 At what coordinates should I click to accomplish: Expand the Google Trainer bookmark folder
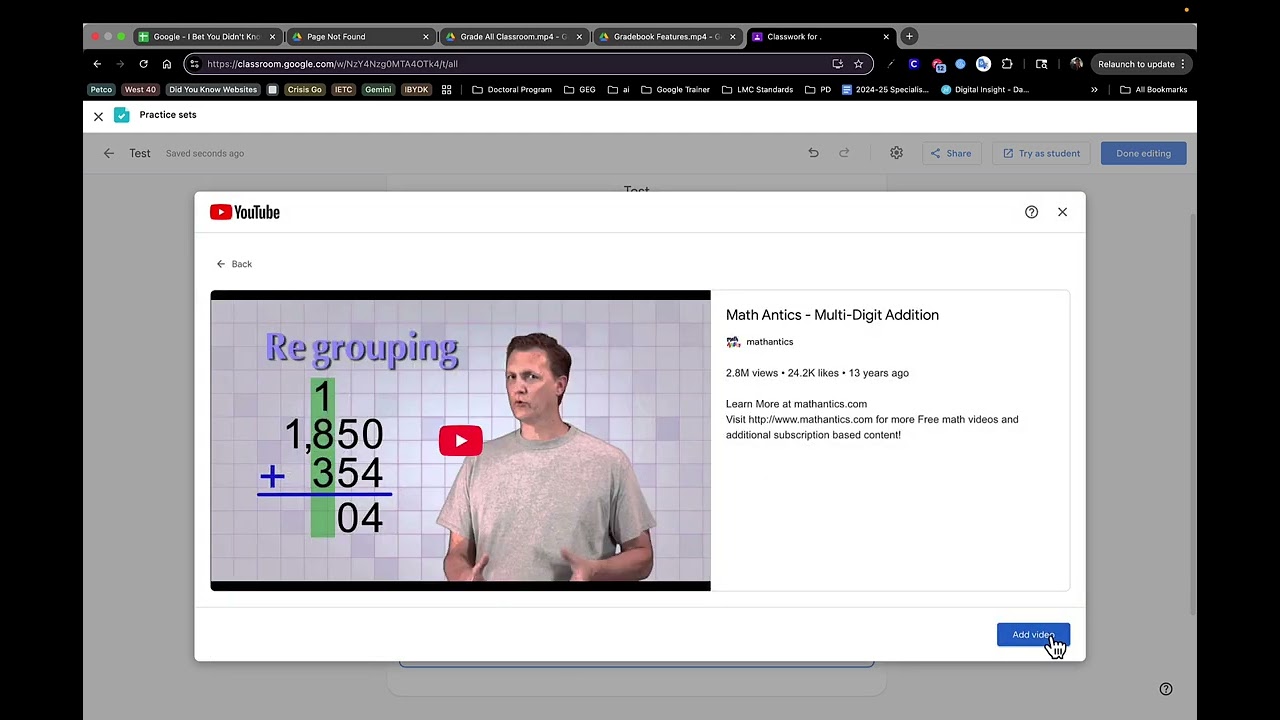click(675, 90)
